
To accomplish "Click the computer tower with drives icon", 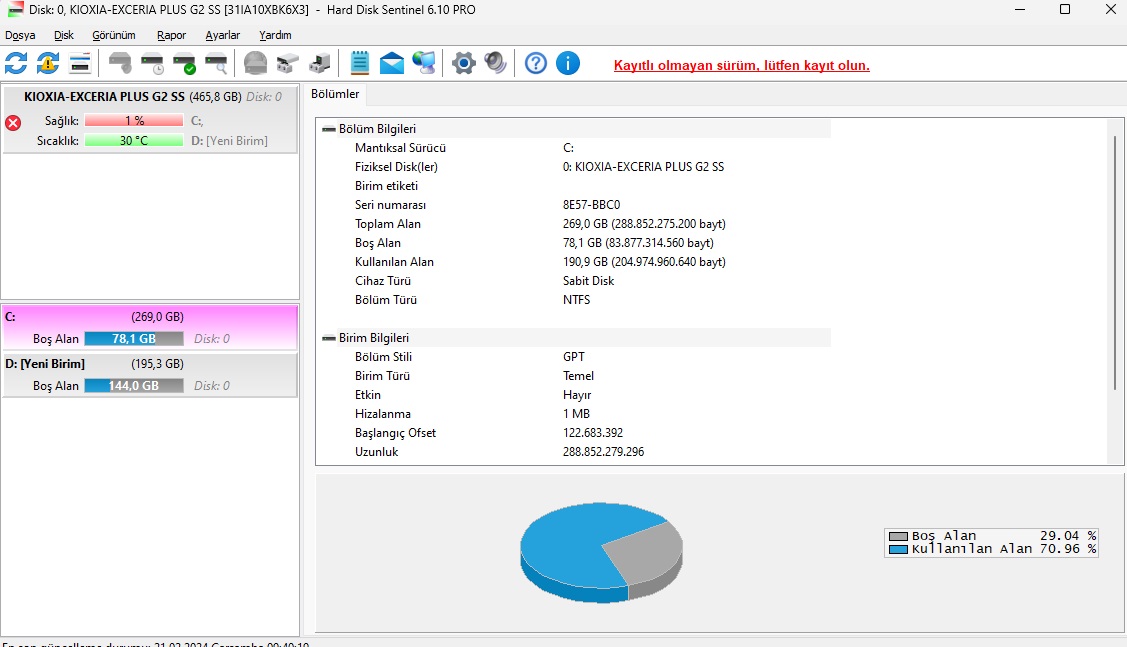I will [x=320, y=63].
